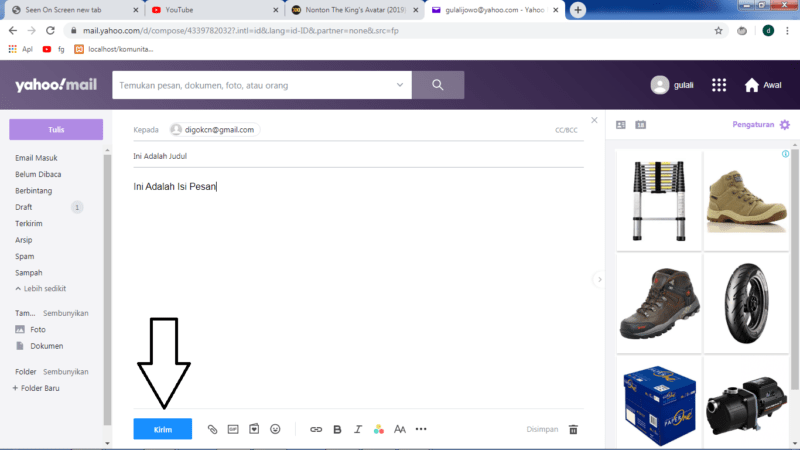
Task: Open the Terkirim folder
Action: pyautogui.click(x=29, y=223)
